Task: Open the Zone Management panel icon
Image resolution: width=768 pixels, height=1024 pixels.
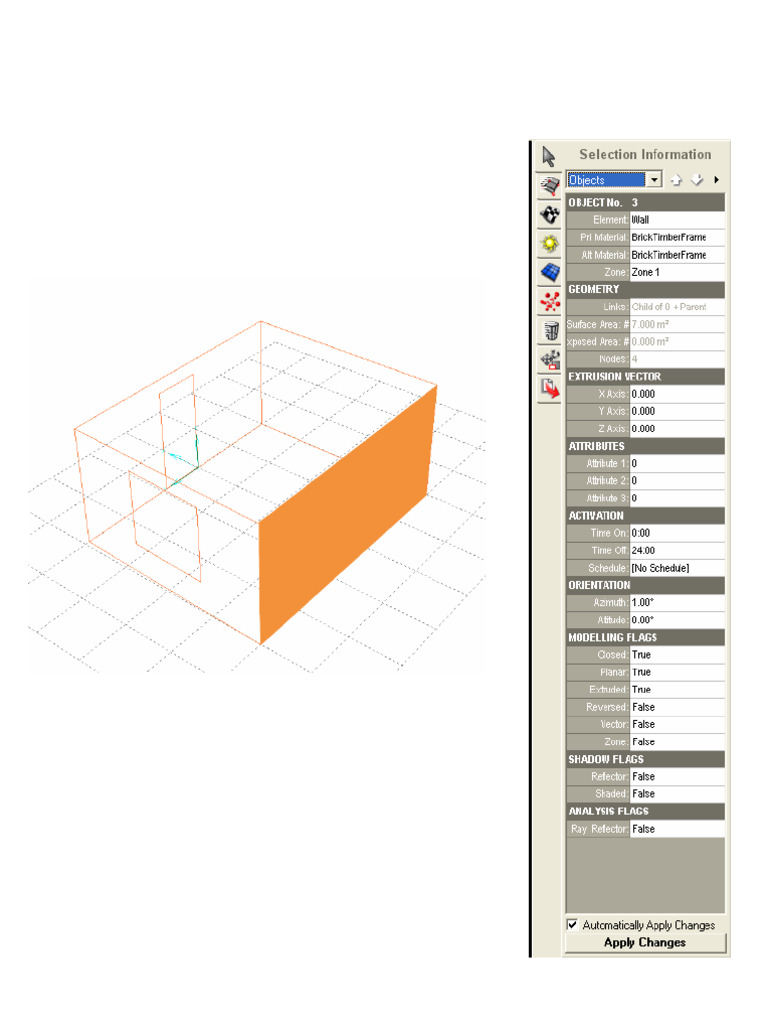Action: [x=549, y=186]
